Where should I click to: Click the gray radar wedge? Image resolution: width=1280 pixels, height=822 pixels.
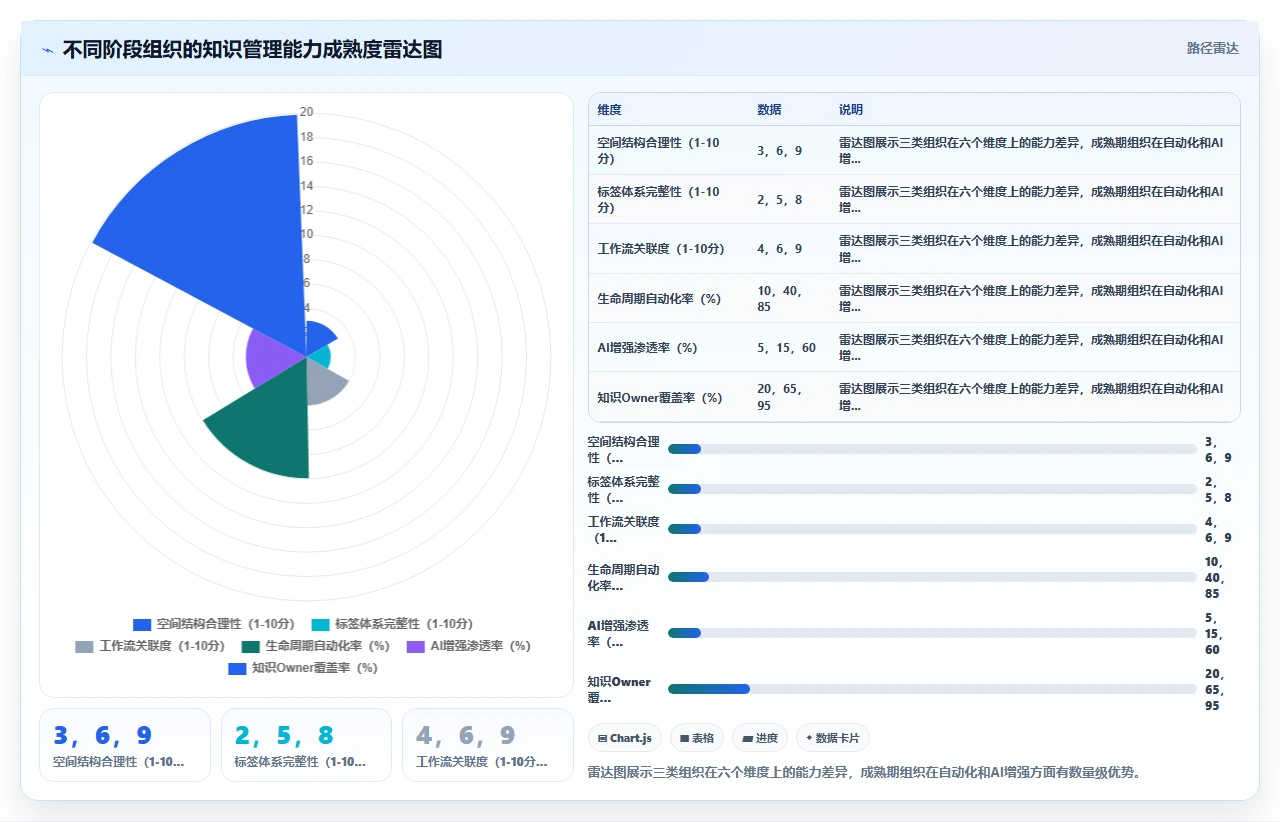click(x=322, y=382)
